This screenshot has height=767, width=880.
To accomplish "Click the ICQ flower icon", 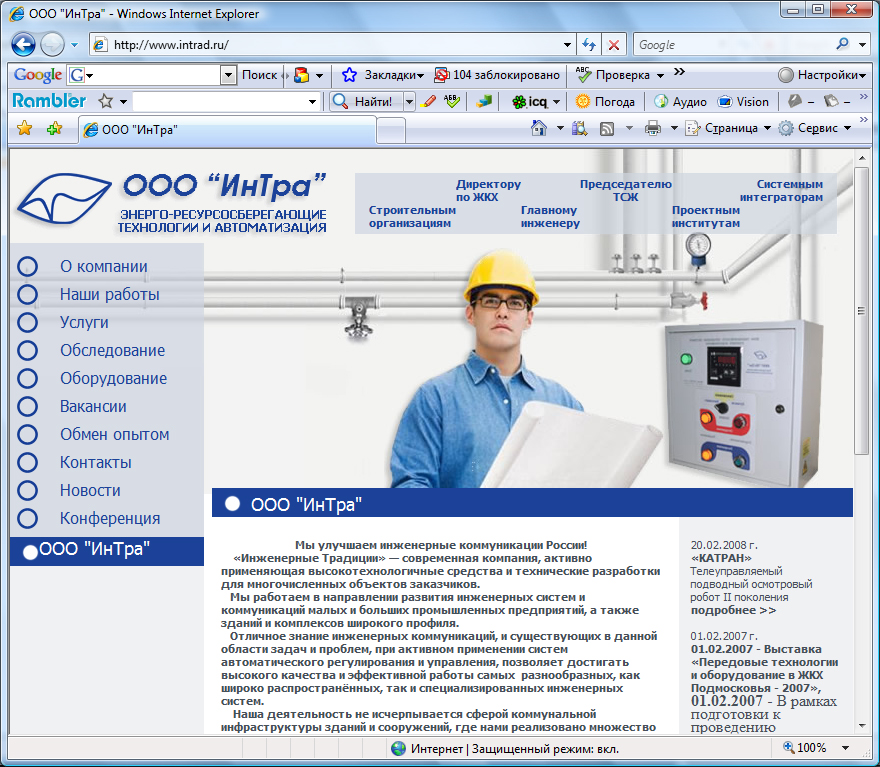I will (519, 101).
